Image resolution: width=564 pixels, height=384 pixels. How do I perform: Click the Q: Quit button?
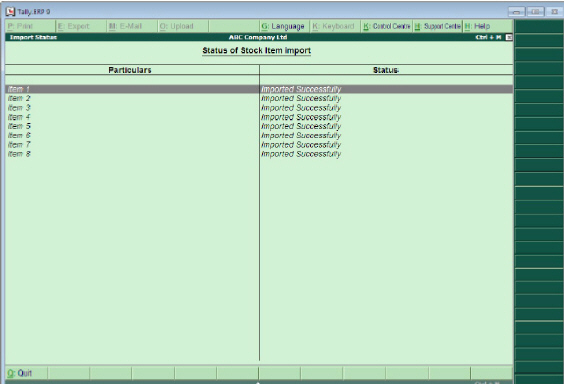[x=26, y=373]
